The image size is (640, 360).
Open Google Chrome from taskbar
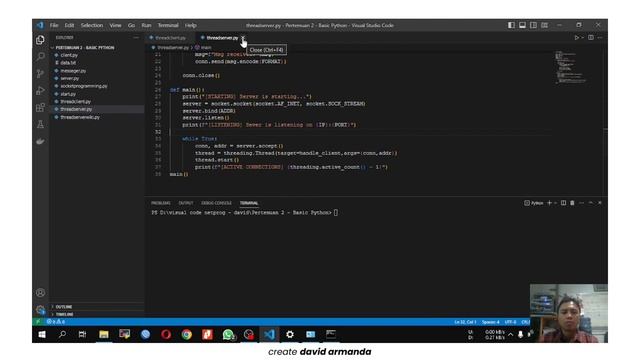coord(187,334)
